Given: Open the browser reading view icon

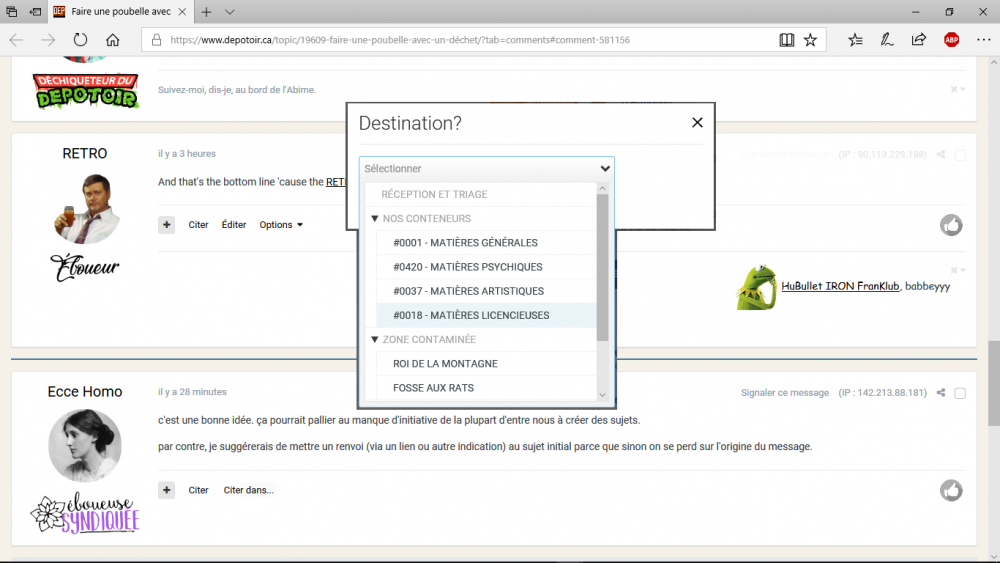Looking at the screenshot, I should click(x=787, y=40).
